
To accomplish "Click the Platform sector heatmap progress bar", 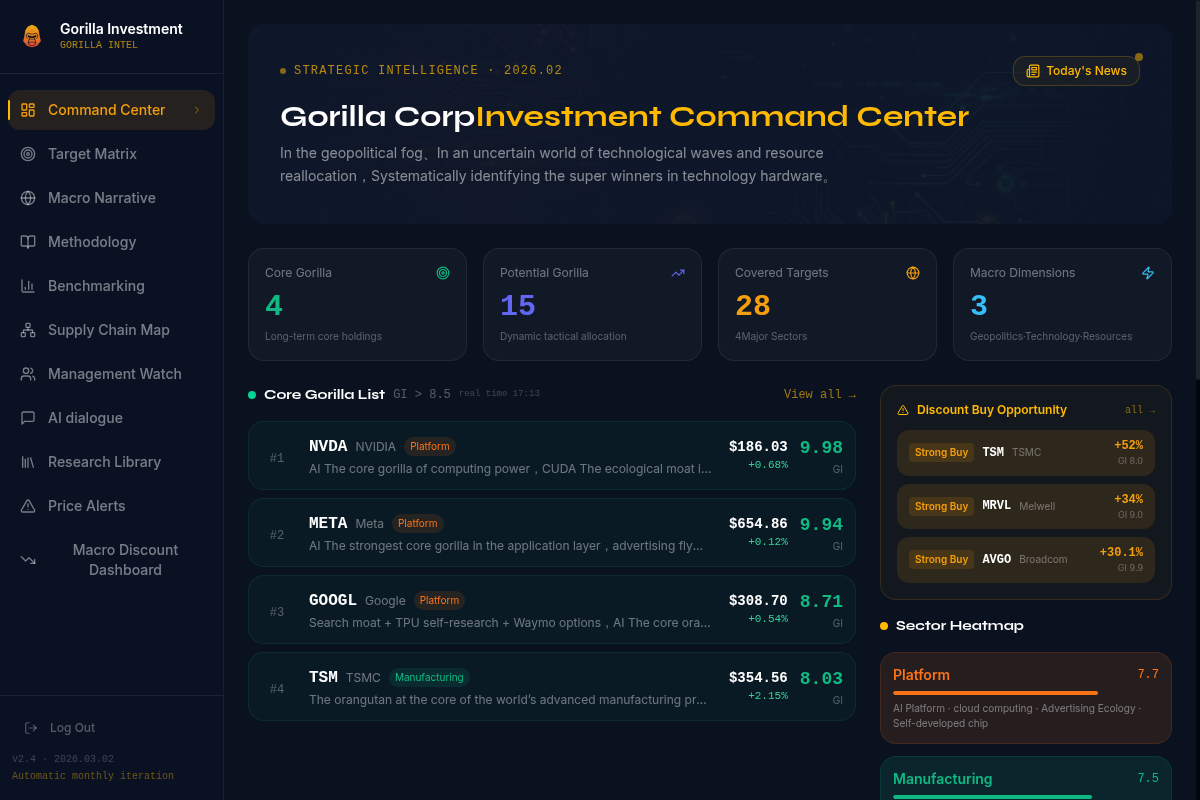I will click(995, 693).
